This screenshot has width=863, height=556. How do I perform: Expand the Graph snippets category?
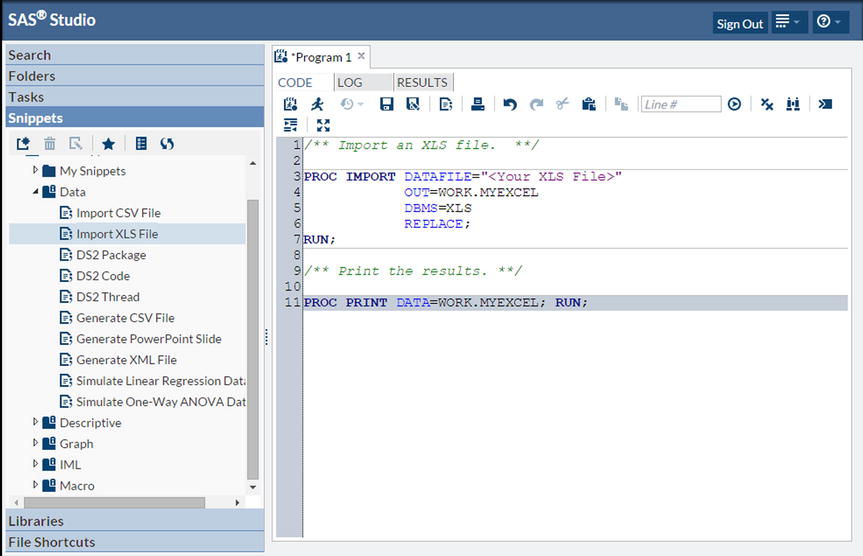pos(35,443)
